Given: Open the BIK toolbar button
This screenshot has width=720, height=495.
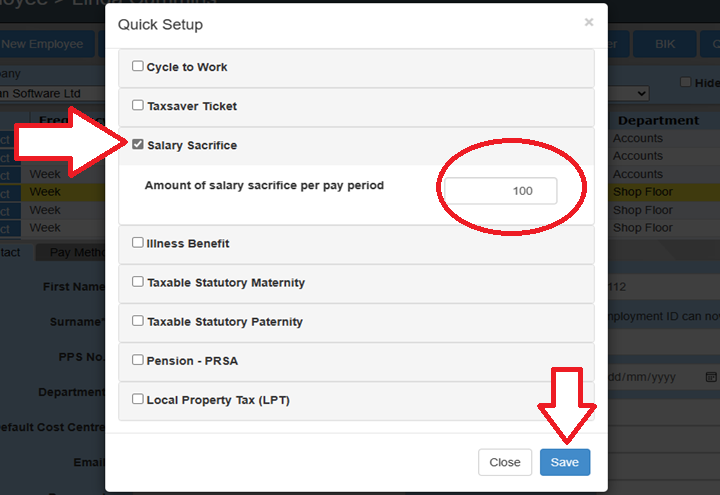Looking at the screenshot, I should (665, 44).
